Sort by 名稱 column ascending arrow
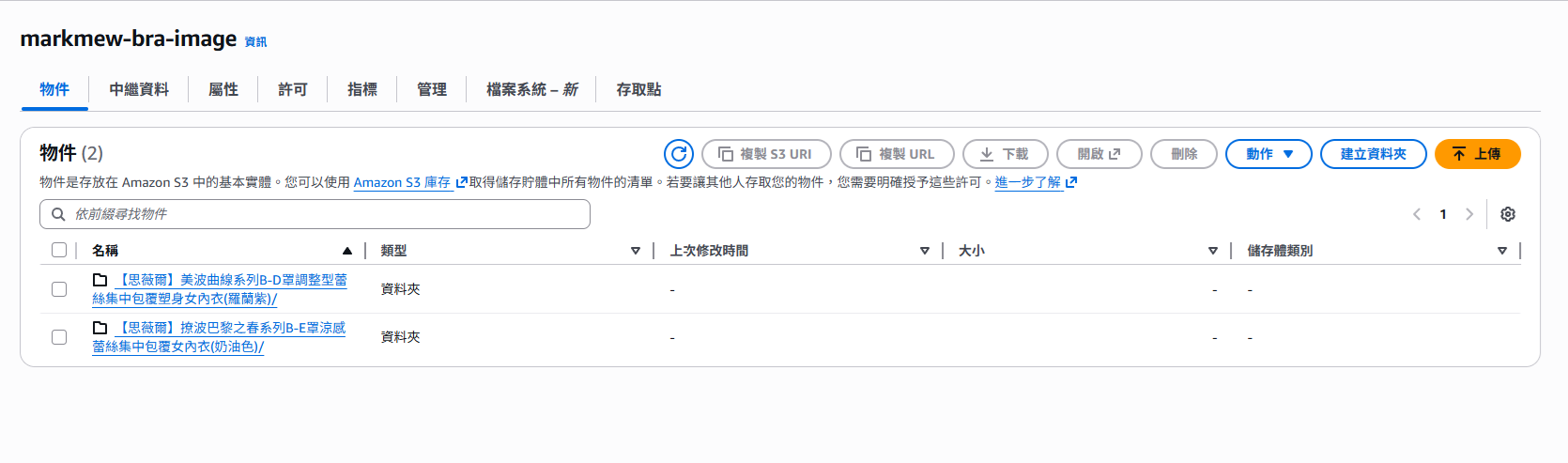Screen dimensions: 1568x463 347,251
